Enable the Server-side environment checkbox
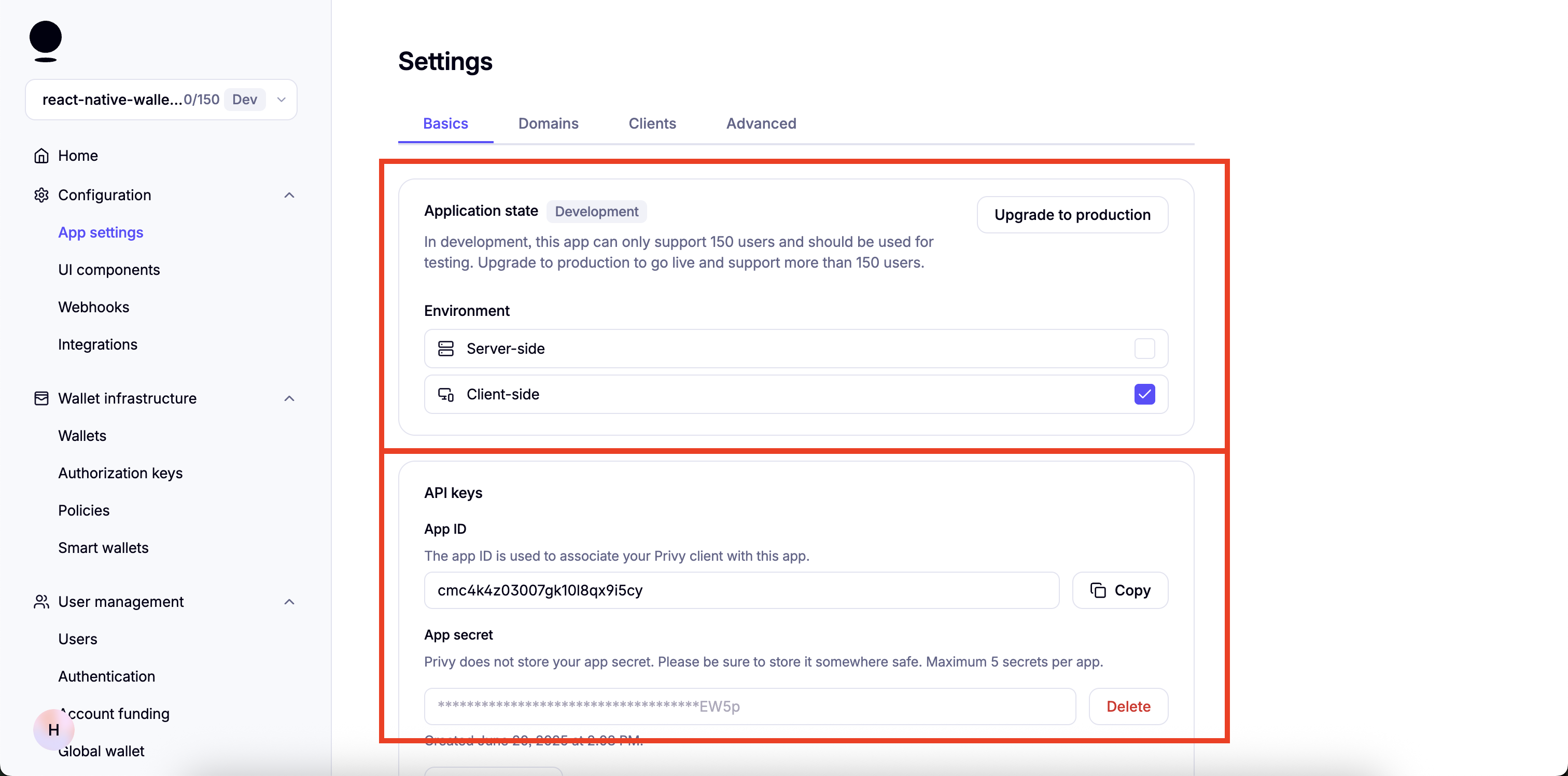Viewport: 1568px width, 776px height. (x=1144, y=349)
